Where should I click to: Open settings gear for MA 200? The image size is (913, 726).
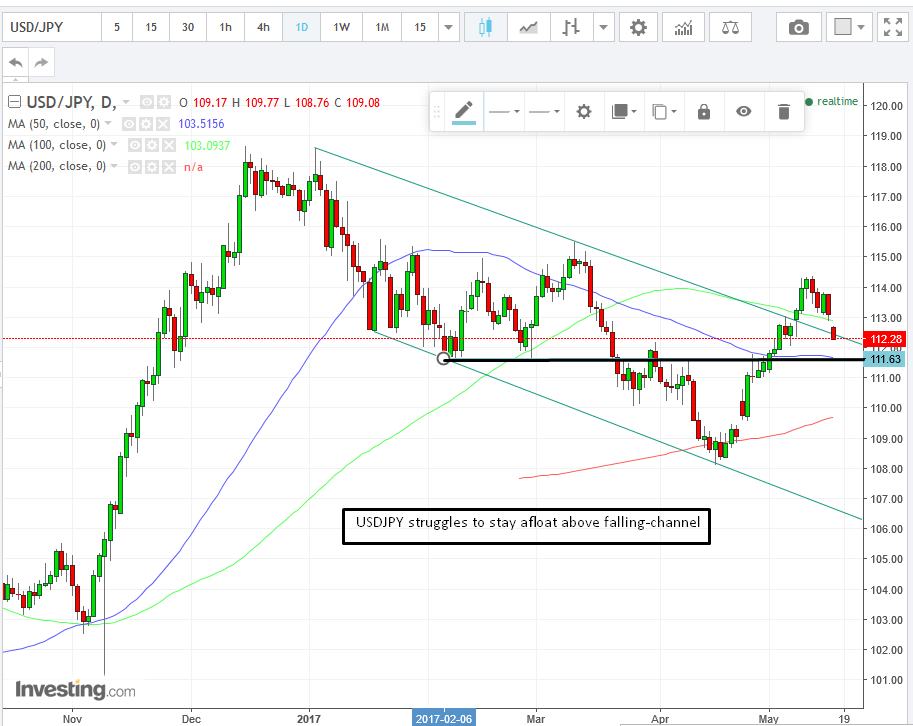coord(151,167)
